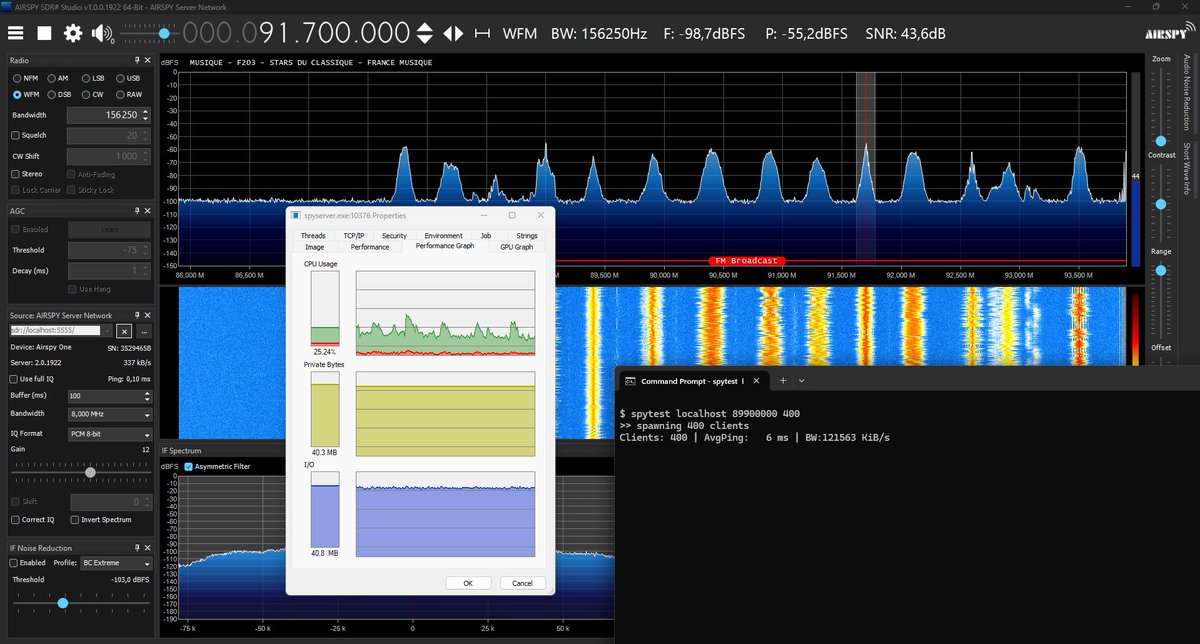Click the ellipsis browse button beside the server address

point(144,331)
